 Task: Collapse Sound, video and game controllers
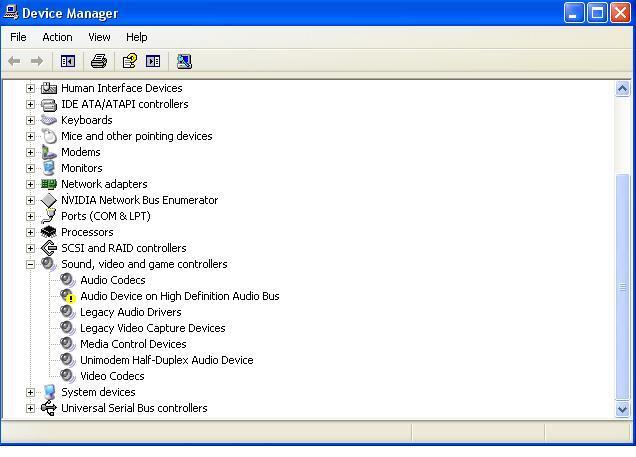click(x=30, y=264)
